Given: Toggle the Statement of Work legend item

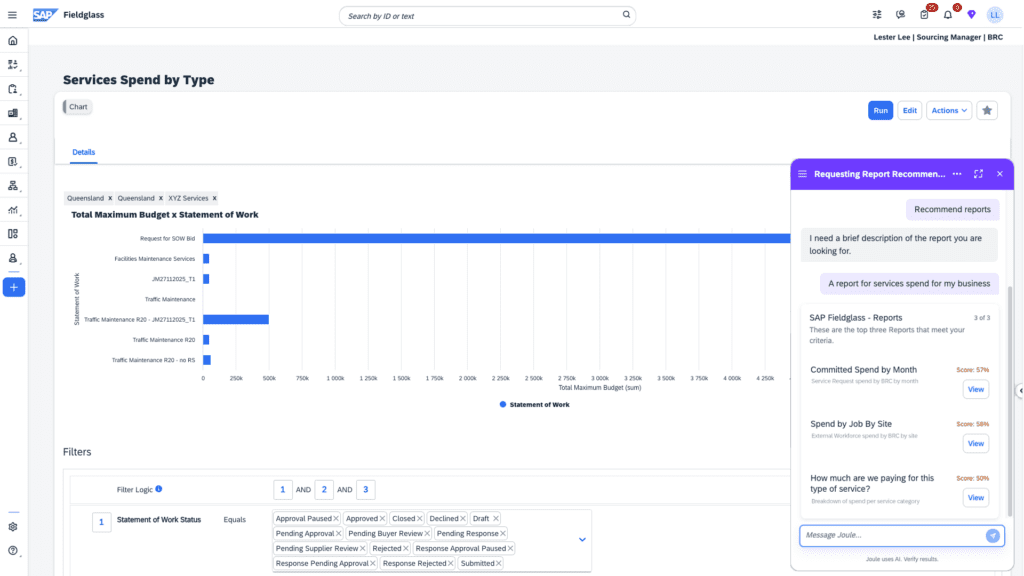Looking at the screenshot, I should click(x=533, y=405).
